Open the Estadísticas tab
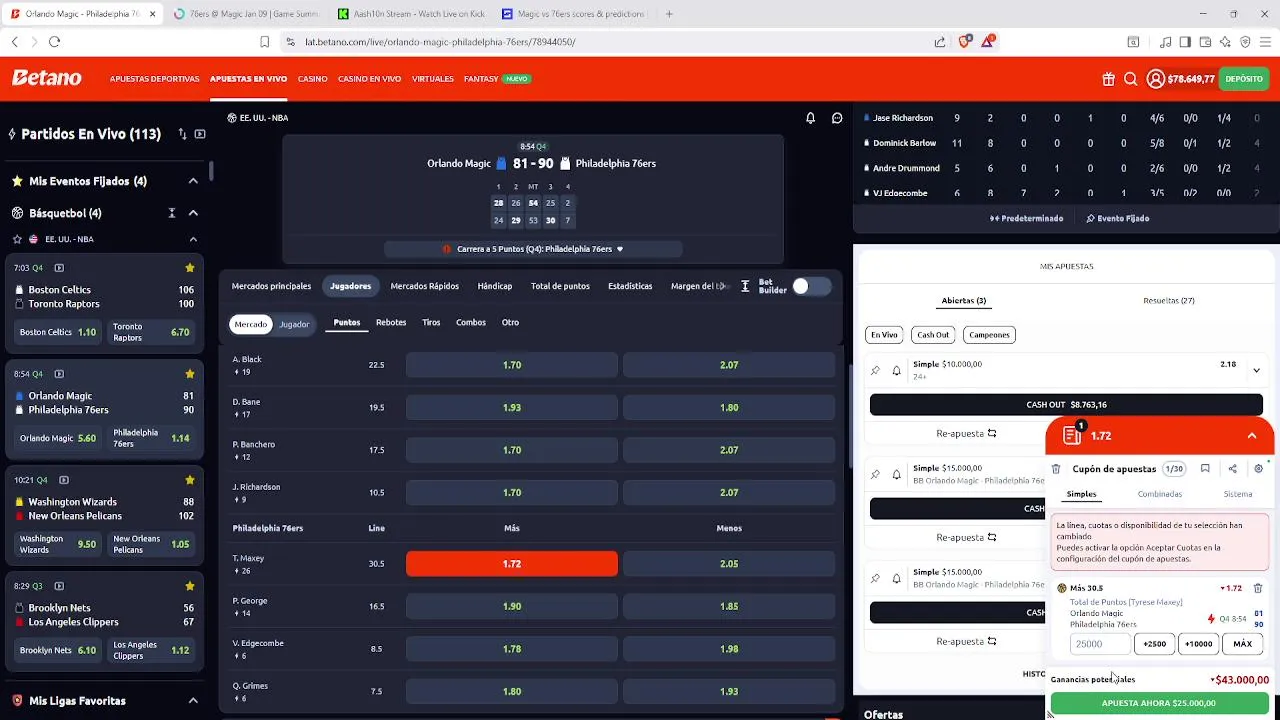Screen dimensions: 1280x720 630,286
